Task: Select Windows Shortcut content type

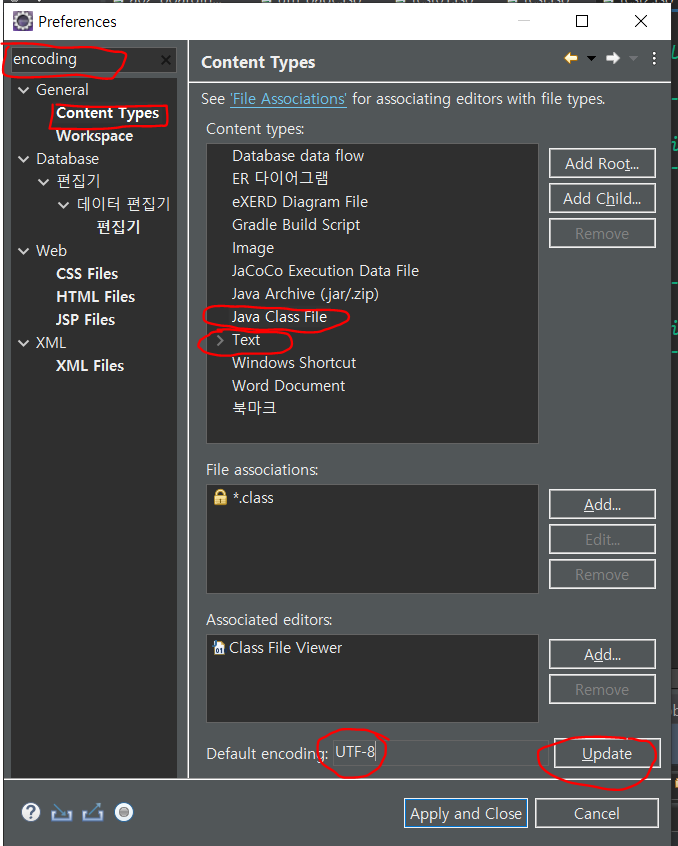Action: [x=294, y=363]
